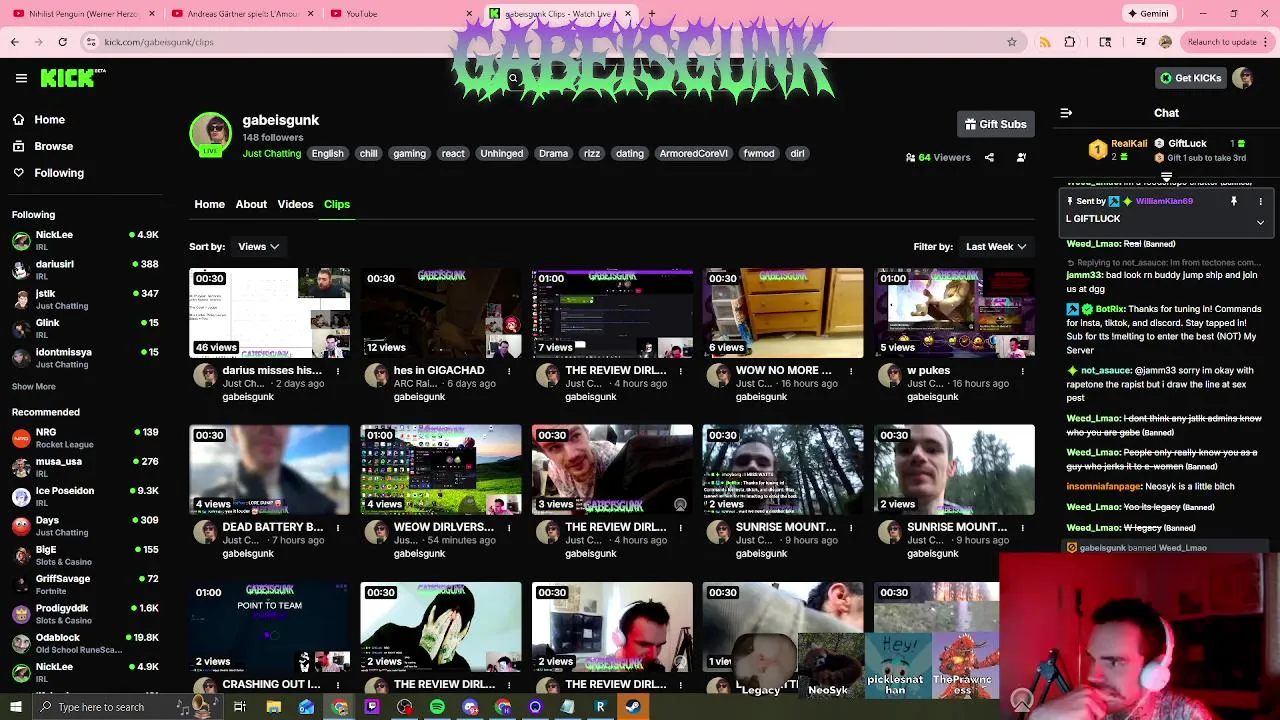Click the search magnifier icon in the header
Viewport: 1280px width, 720px height.
coord(513,78)
